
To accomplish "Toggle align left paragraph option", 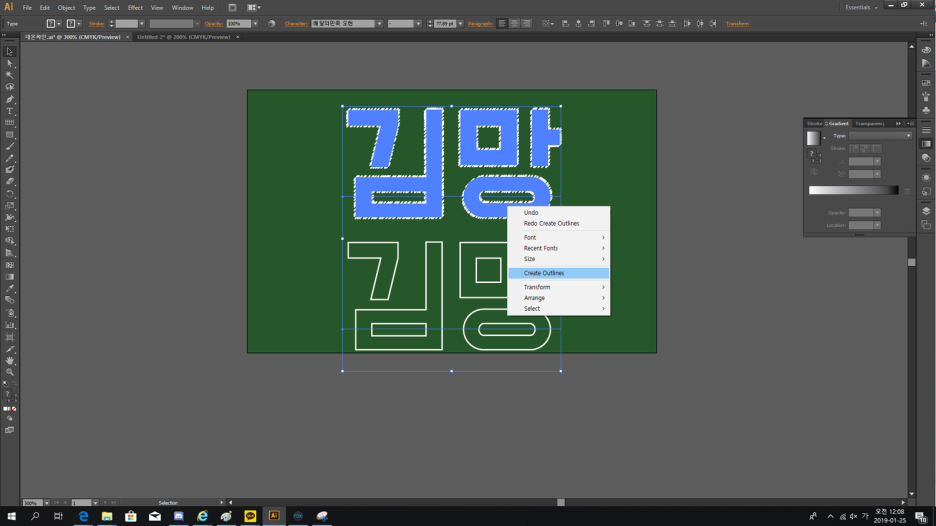I will (x=503, y=23).
